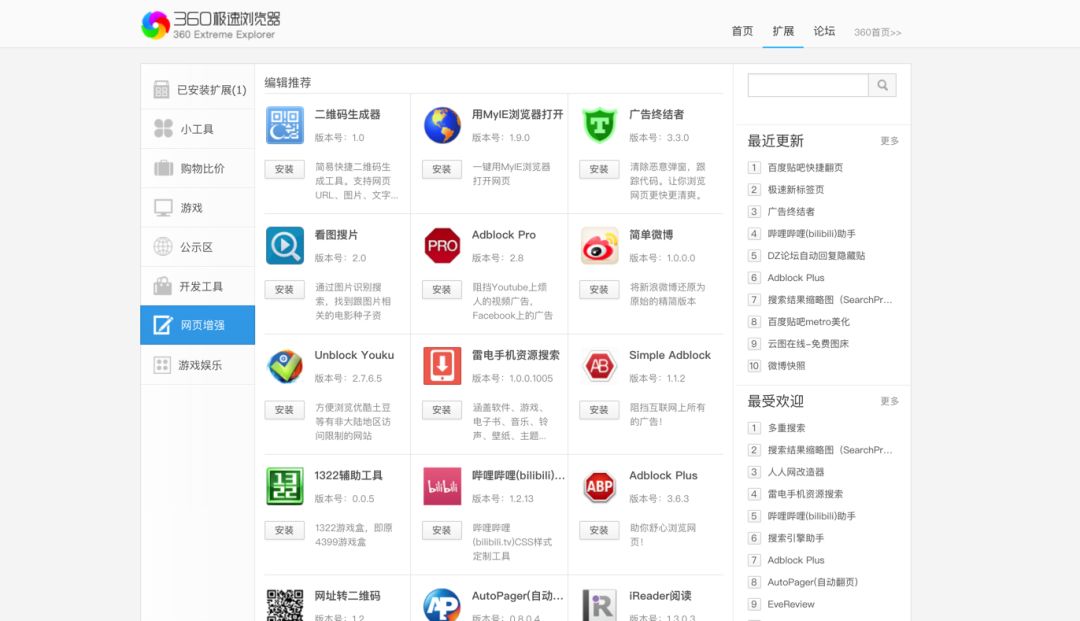Open the 看图搜片 magnifier icon

pyautogui.click(x=284, y=246)
